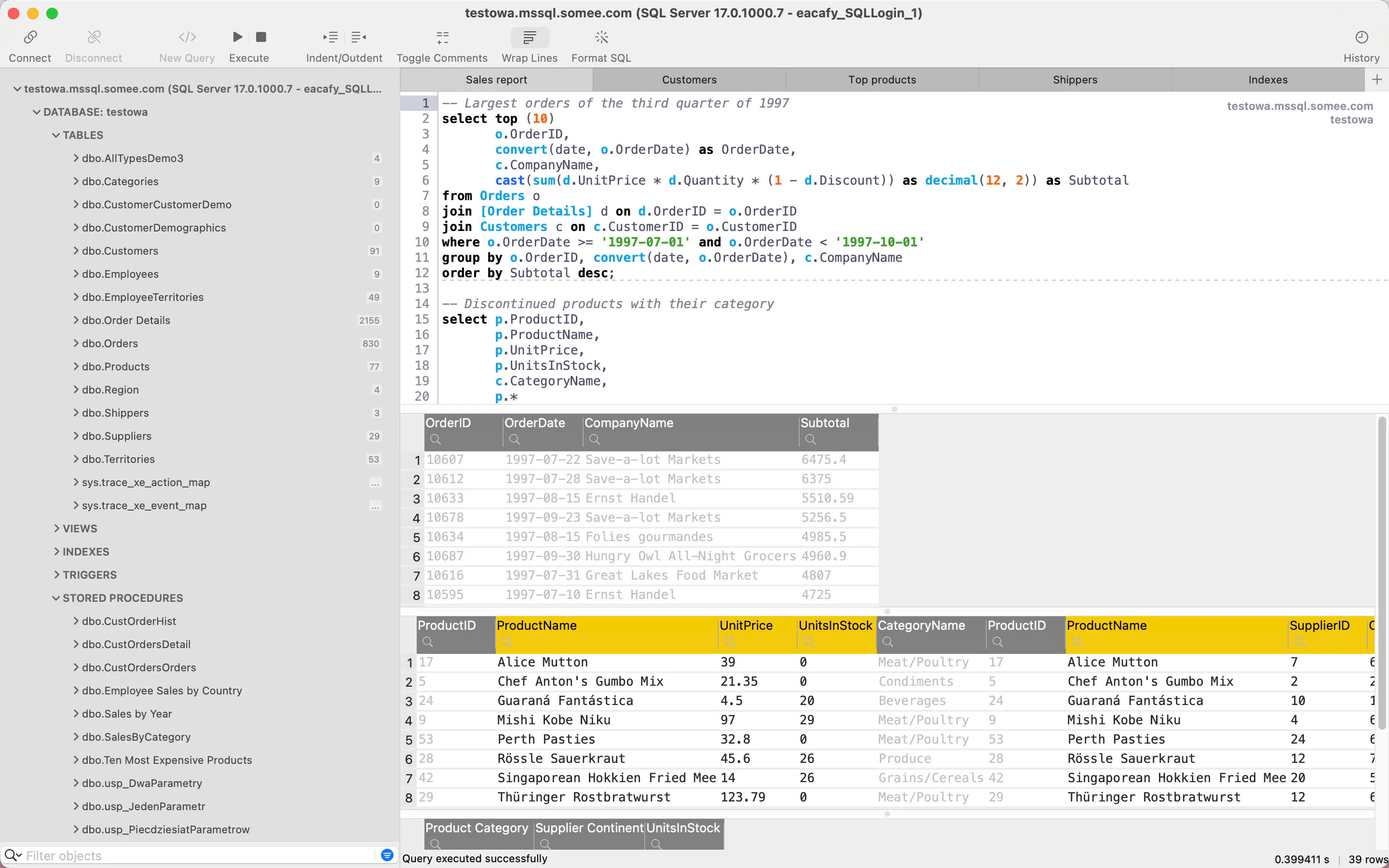Search in the CompanyName column header
Screen dimensions: 1389x868
click(595, 439)
